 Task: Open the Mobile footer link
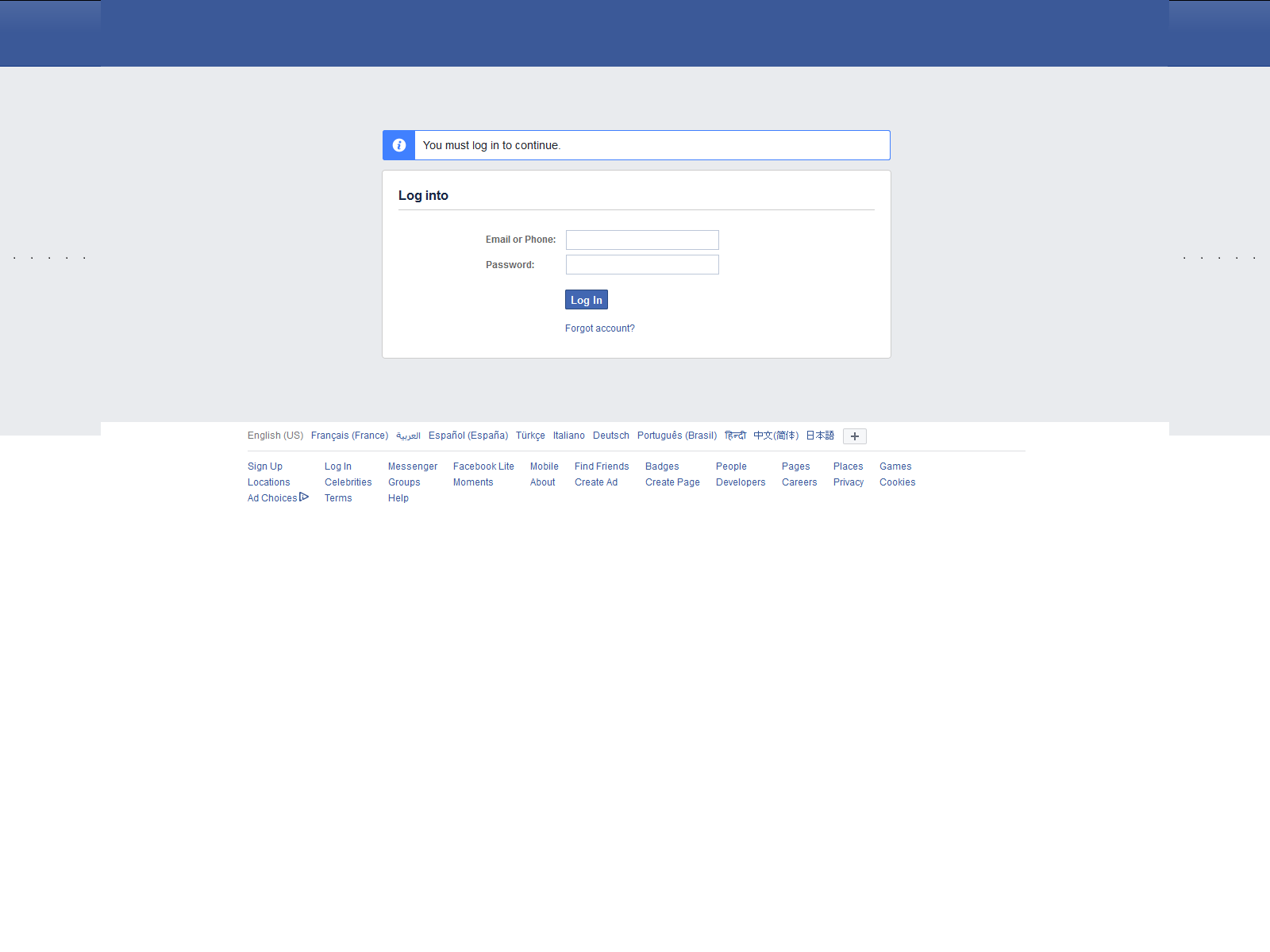coord(545,466)
